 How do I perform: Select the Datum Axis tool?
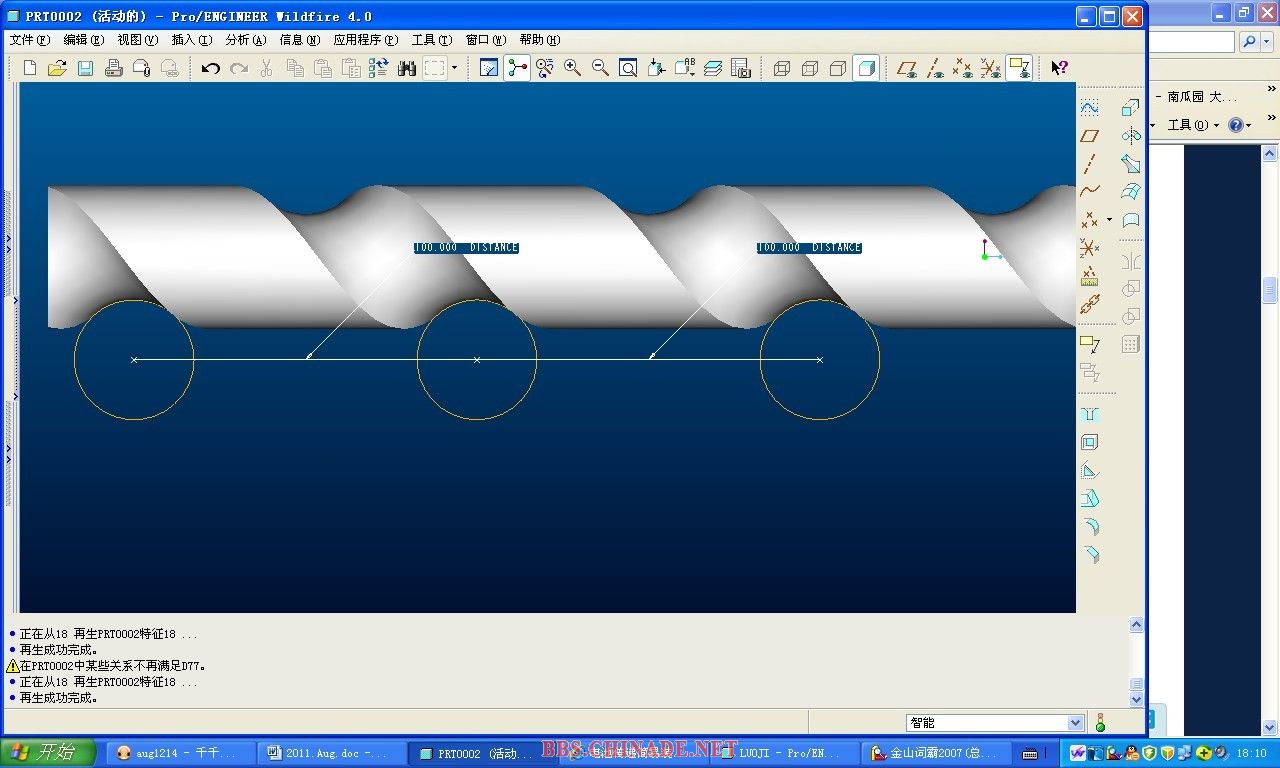[x=1090, y=163]
